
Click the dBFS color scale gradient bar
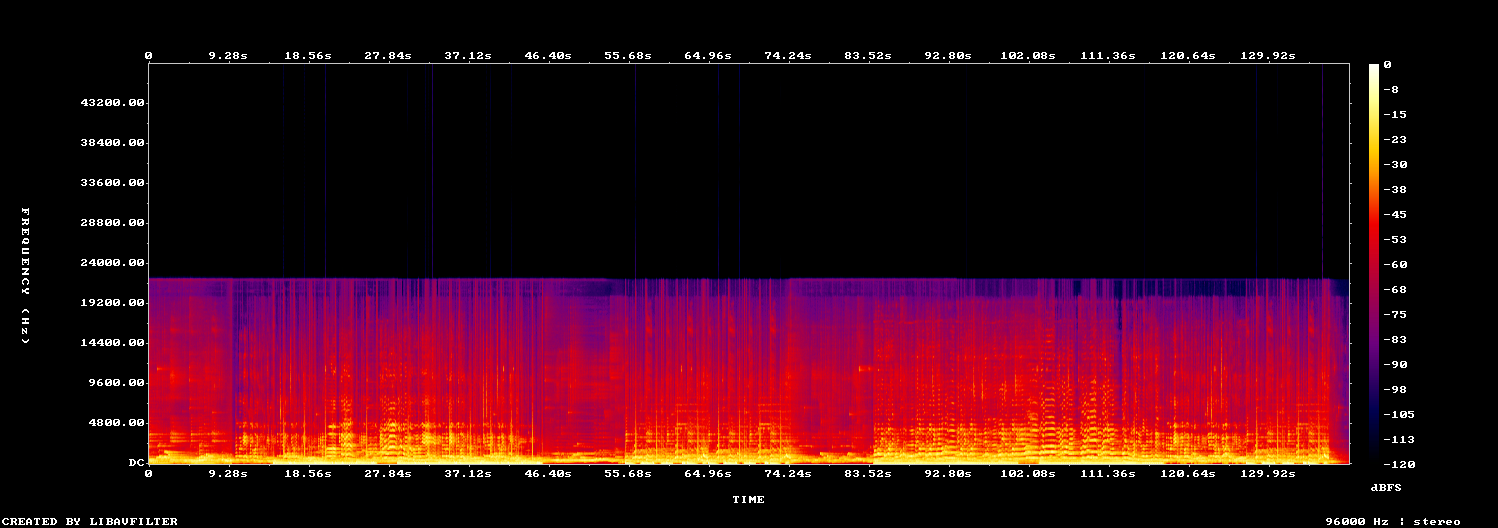click(1375, 264)
